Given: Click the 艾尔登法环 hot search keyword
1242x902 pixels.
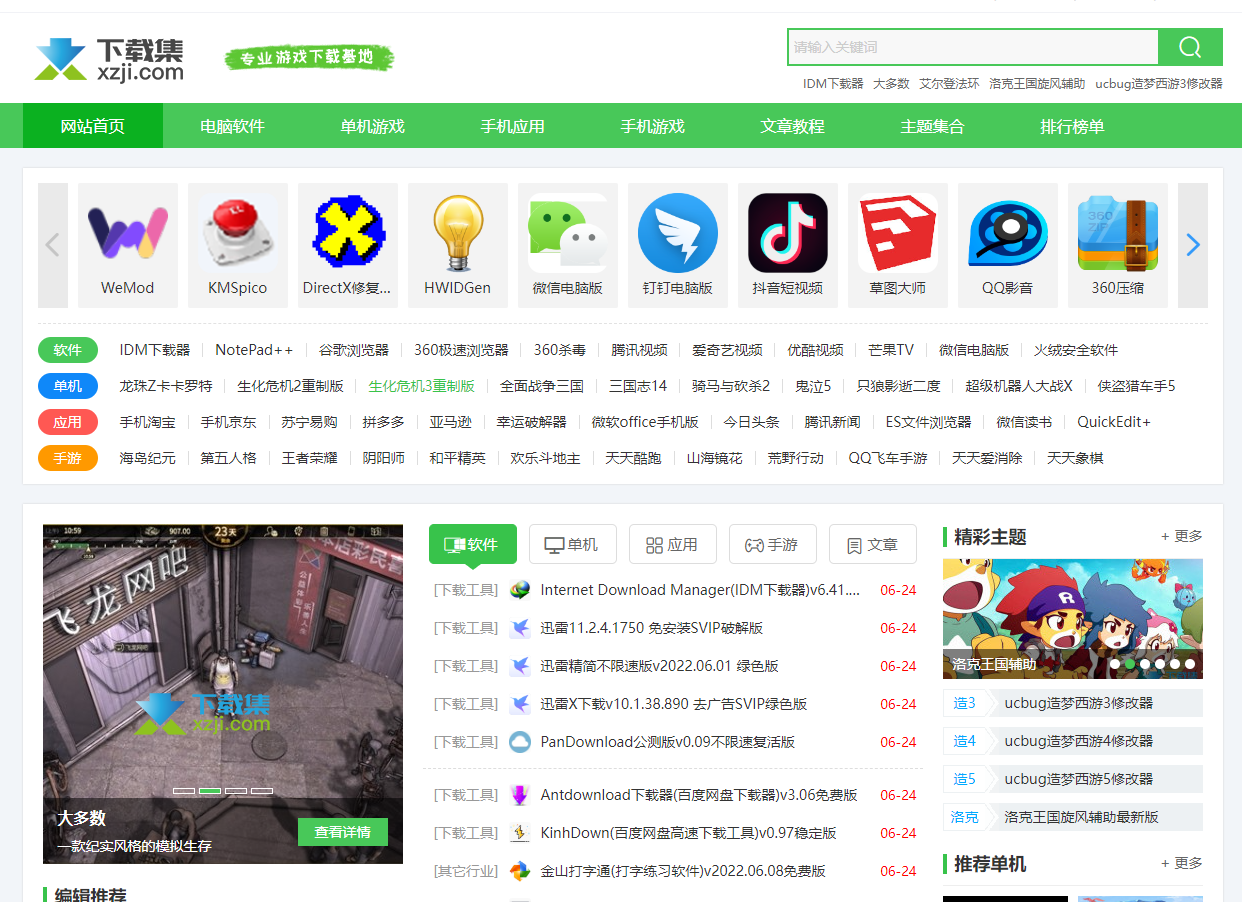Looking at the screenshot, I should click(x=949, y=84).
